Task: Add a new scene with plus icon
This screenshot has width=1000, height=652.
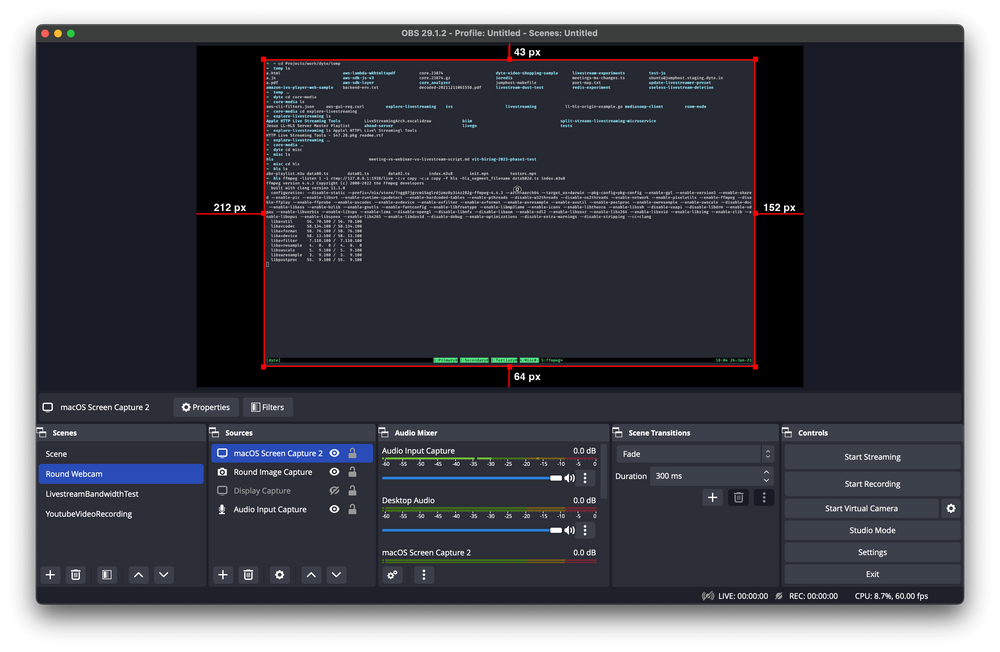Action: coord(50,575)
